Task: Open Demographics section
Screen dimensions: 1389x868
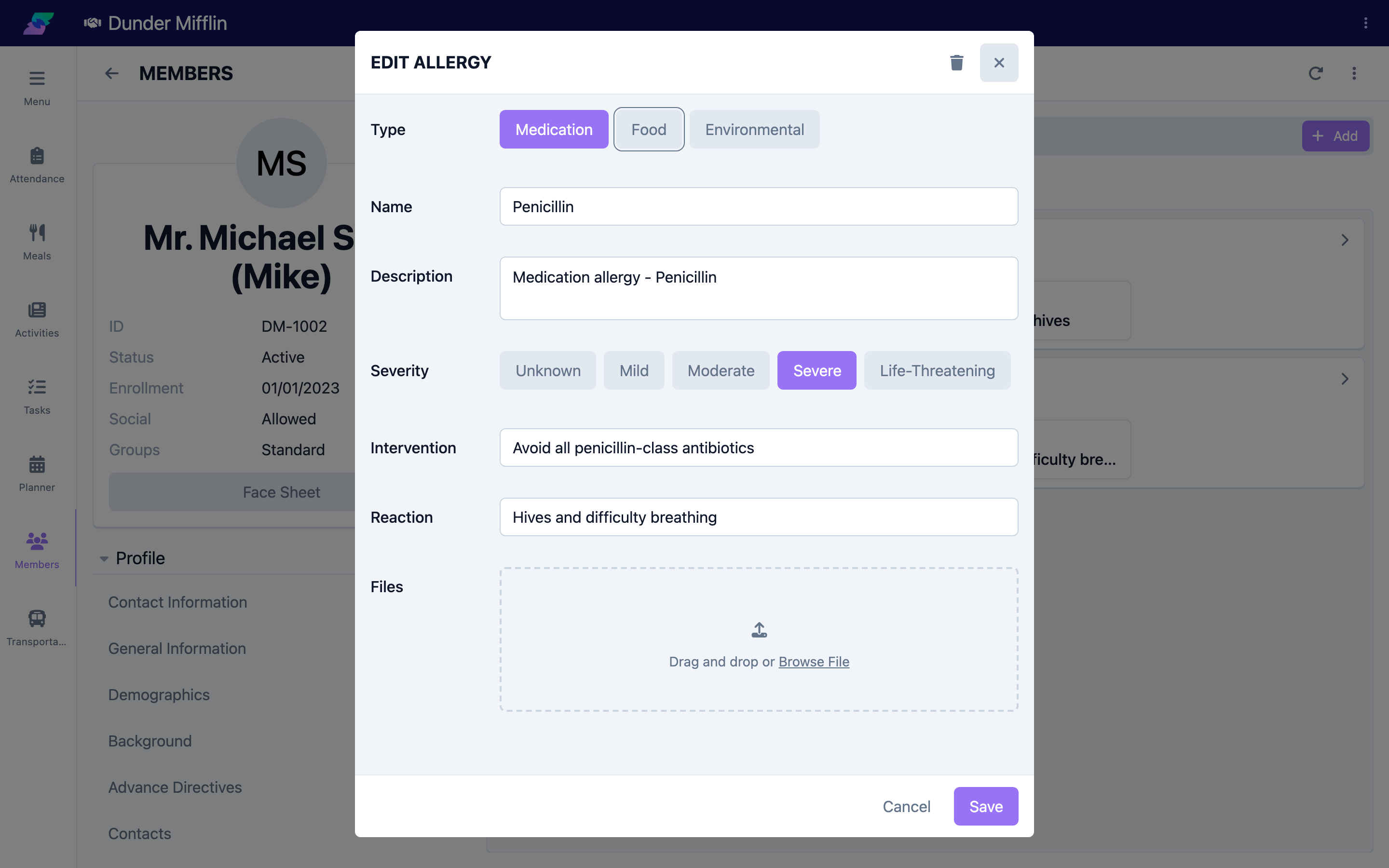Action: point(159,694)
